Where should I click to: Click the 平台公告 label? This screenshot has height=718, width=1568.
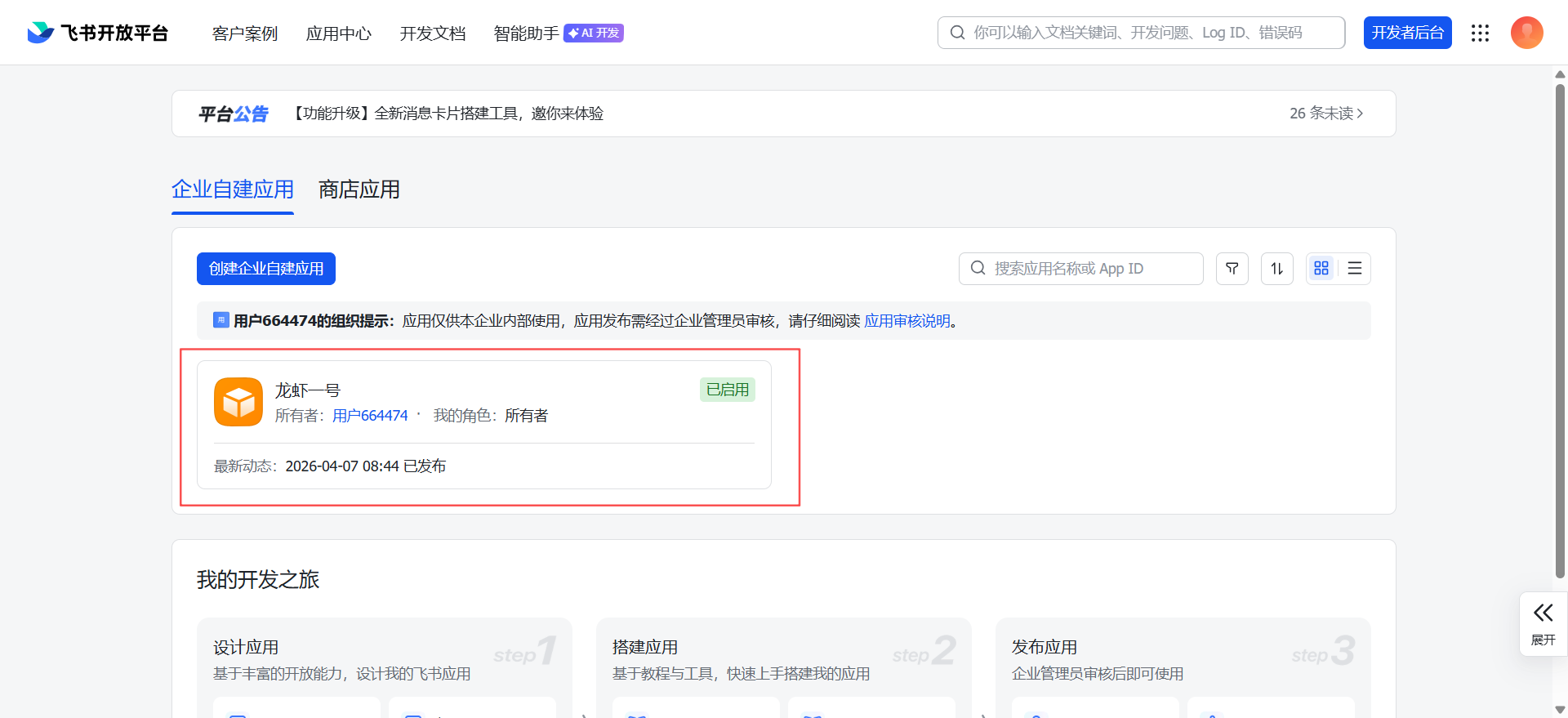(x=234, y=114)
